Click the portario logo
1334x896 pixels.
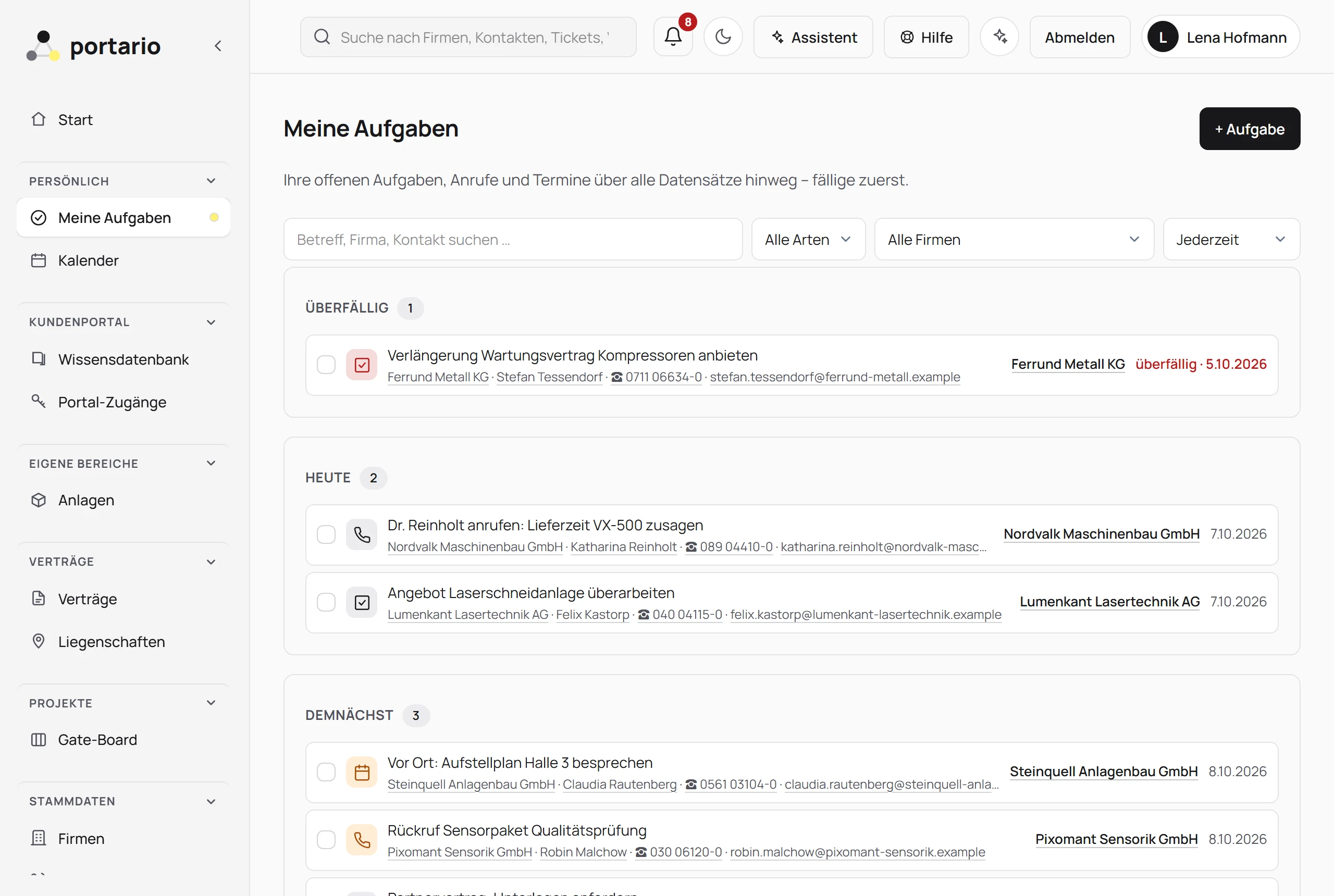click(x=94, y=46)
